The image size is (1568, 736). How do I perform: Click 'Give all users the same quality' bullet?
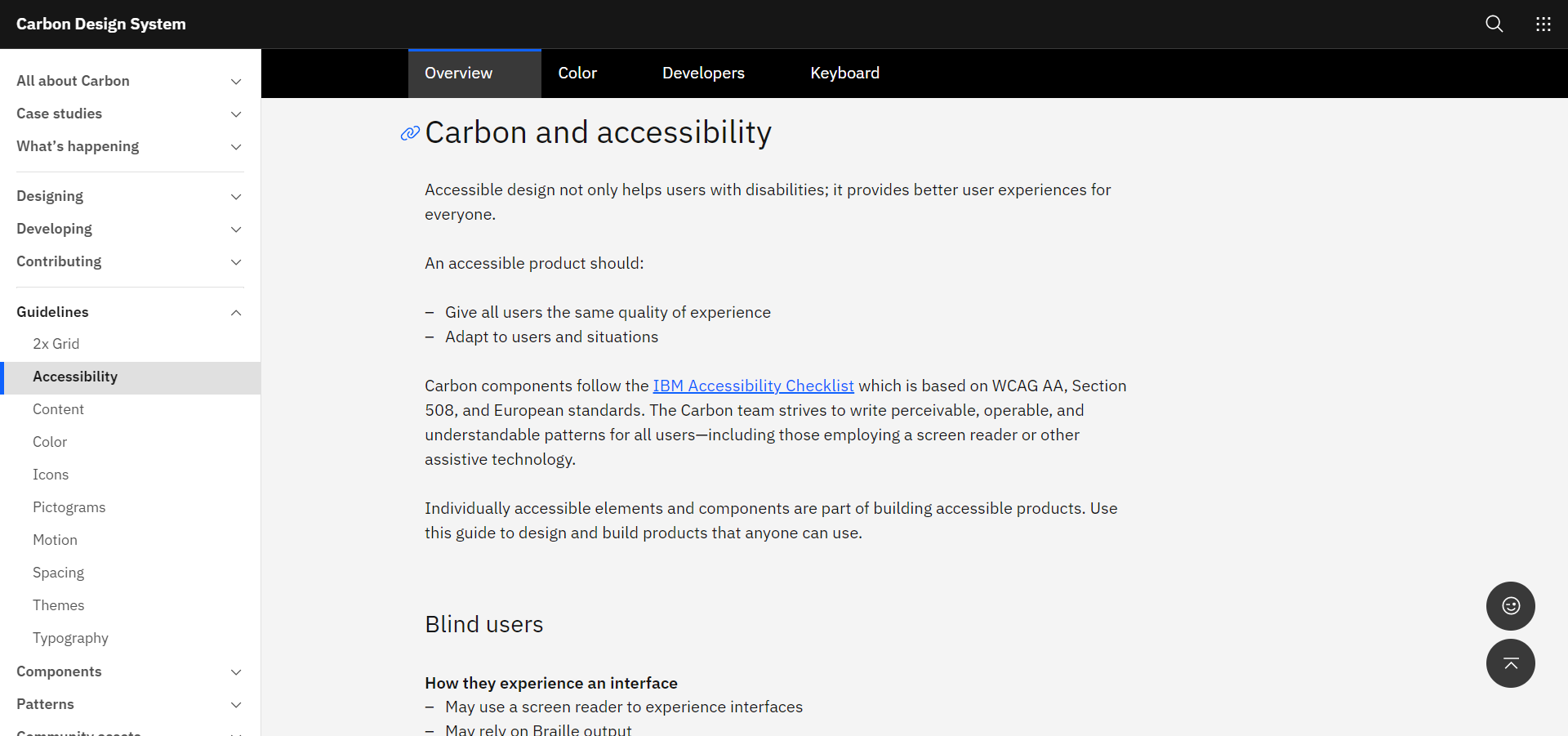(608, 312)
